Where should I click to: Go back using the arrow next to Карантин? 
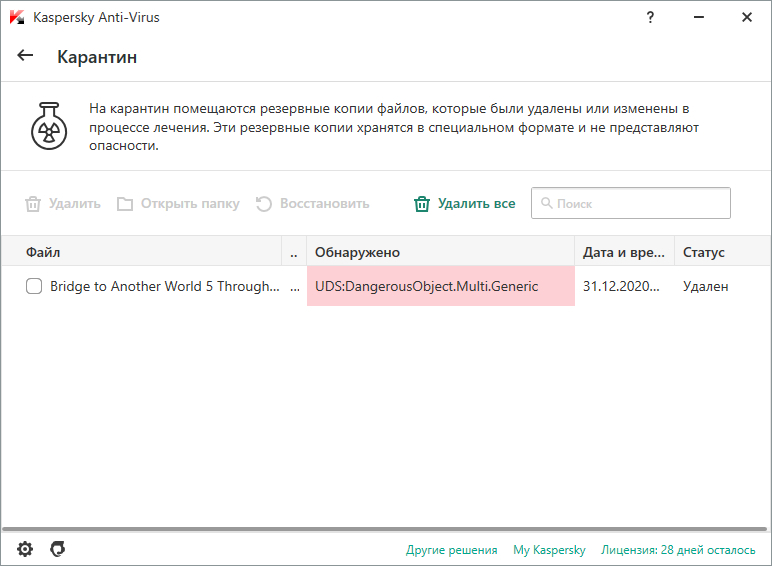[25, 56]
